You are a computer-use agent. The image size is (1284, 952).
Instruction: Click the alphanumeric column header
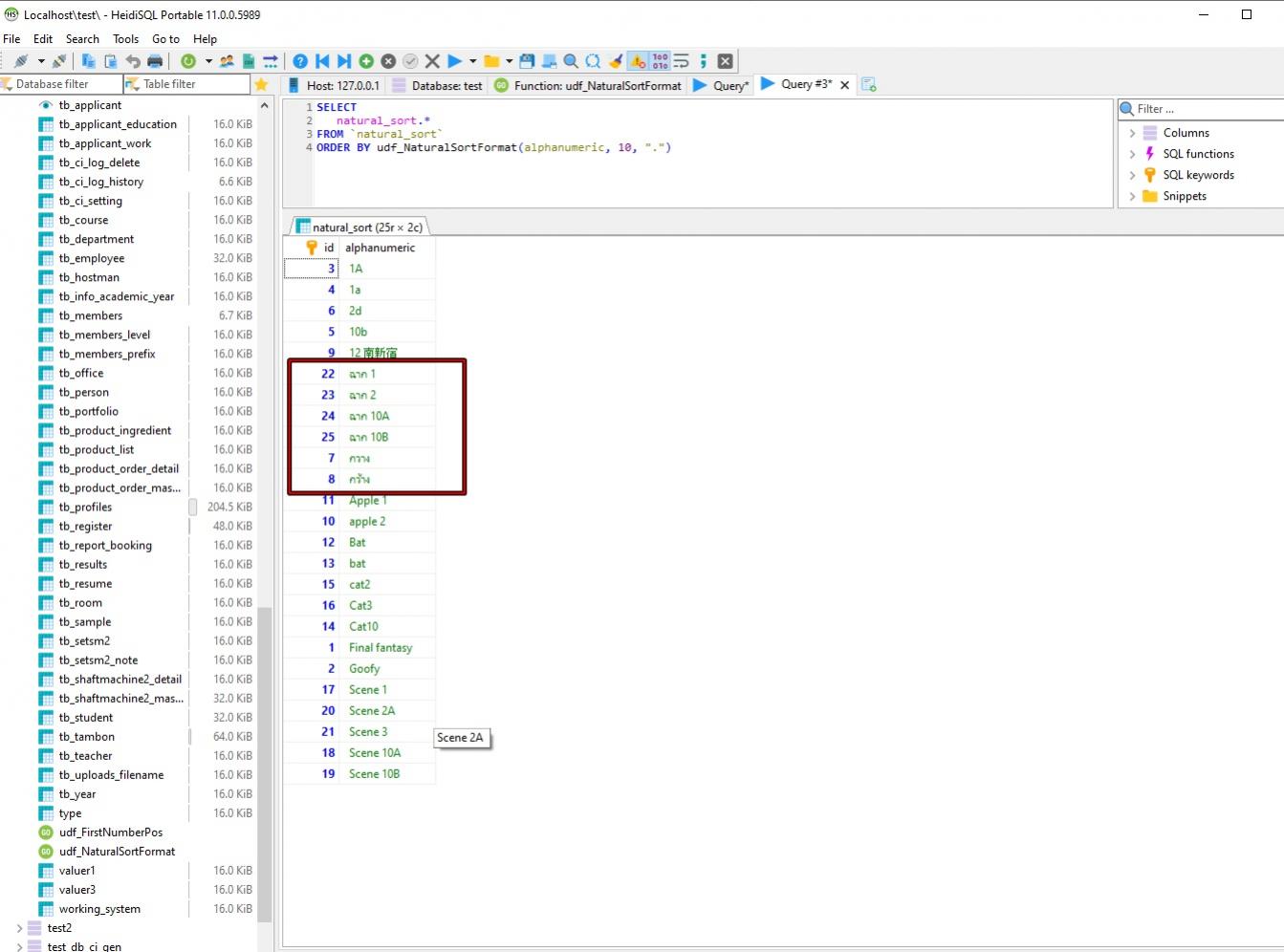pyautogui.click(x=380, y=248)
